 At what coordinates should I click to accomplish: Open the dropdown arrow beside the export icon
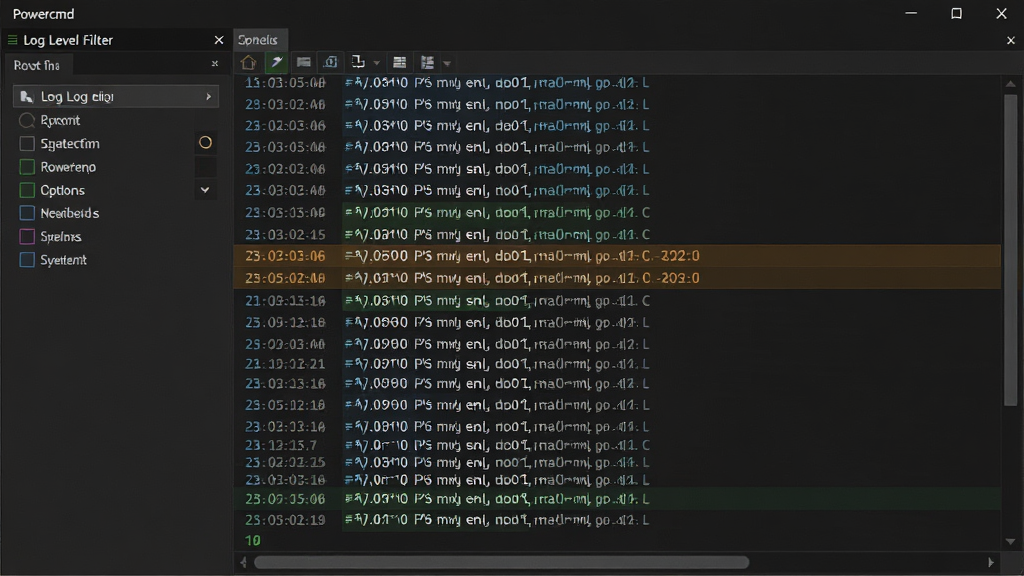(377, 63)
